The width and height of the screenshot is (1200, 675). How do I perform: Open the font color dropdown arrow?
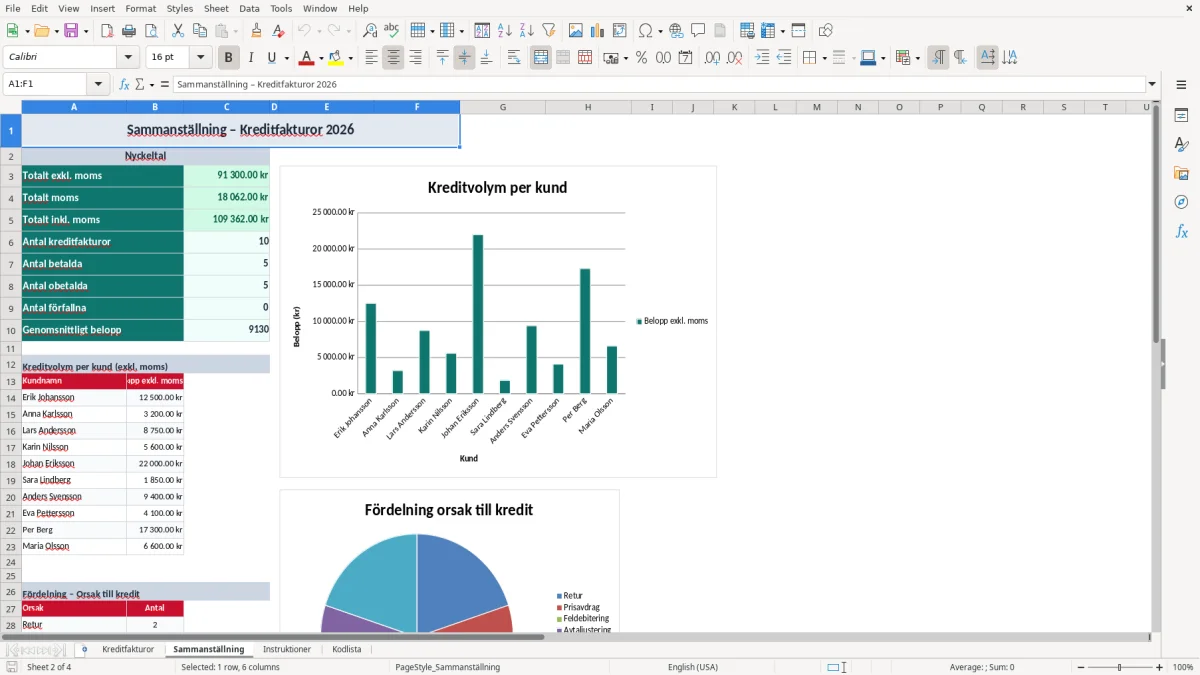(320, 58)
